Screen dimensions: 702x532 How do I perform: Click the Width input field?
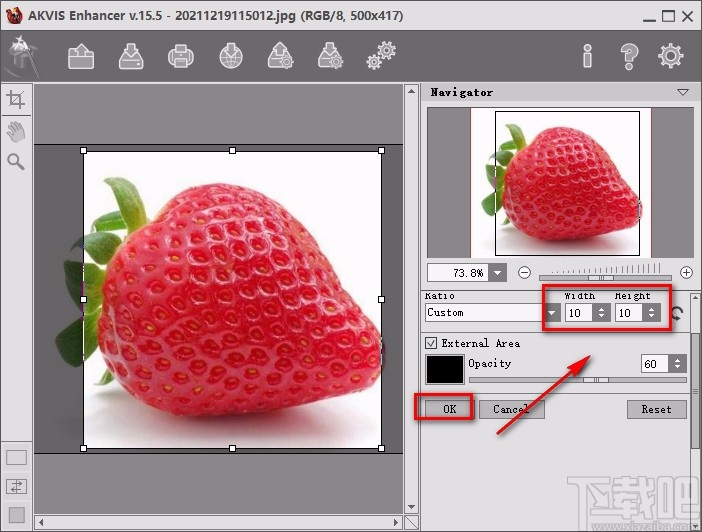[x=579, y=313]
